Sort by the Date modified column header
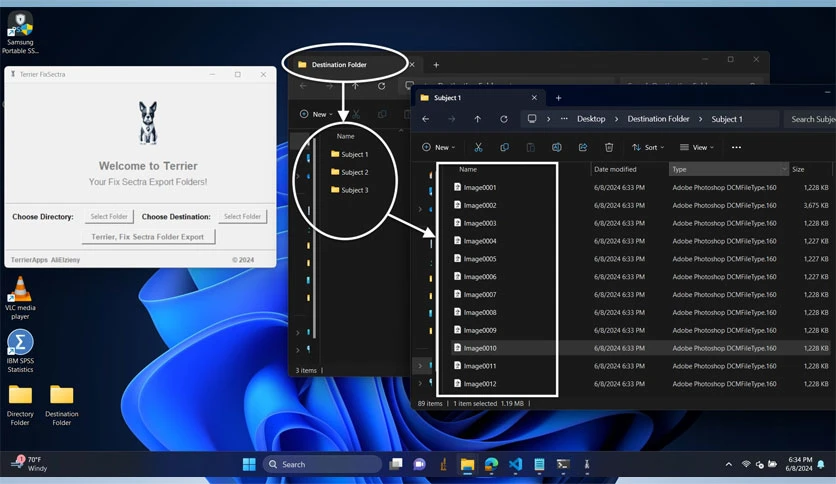836x484 pixels. [615, 169]
